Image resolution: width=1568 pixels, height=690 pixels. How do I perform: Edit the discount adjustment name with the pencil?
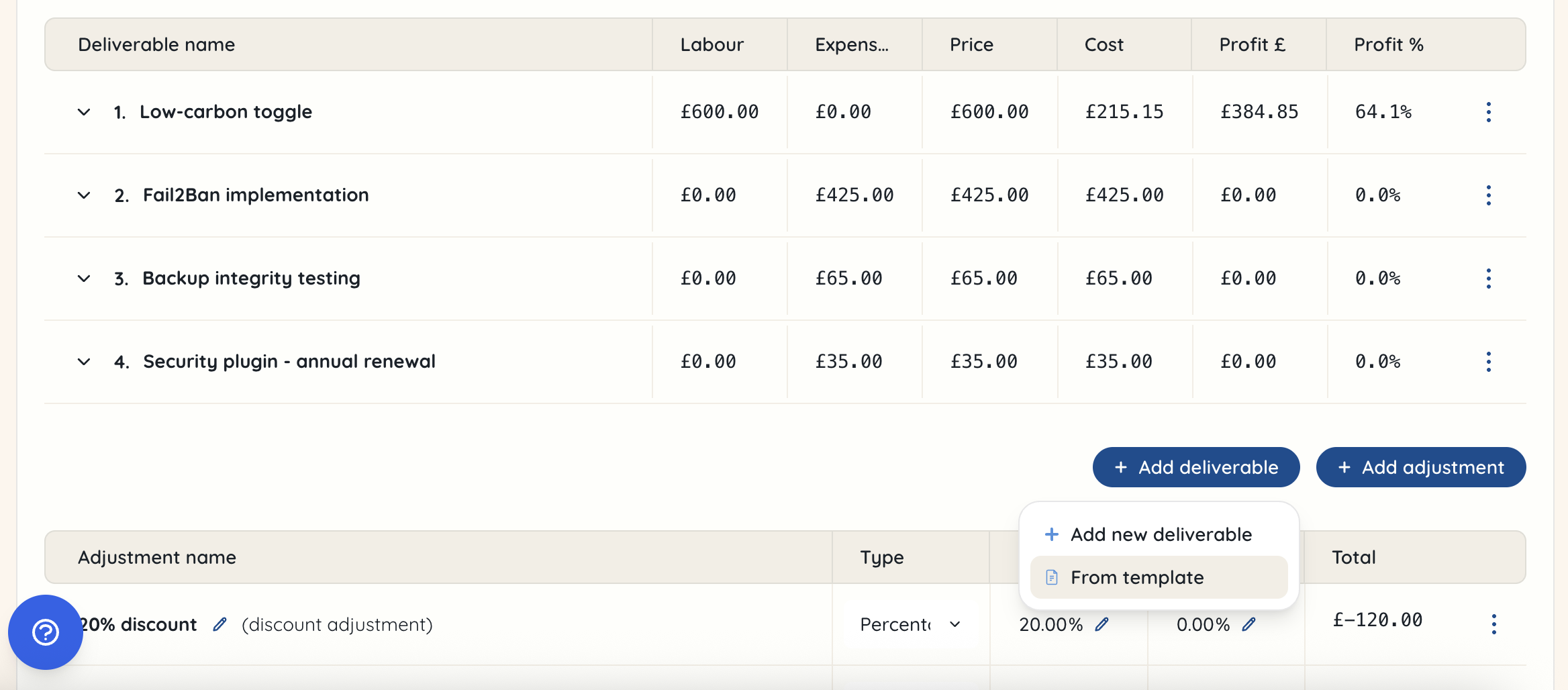[220, 624]
